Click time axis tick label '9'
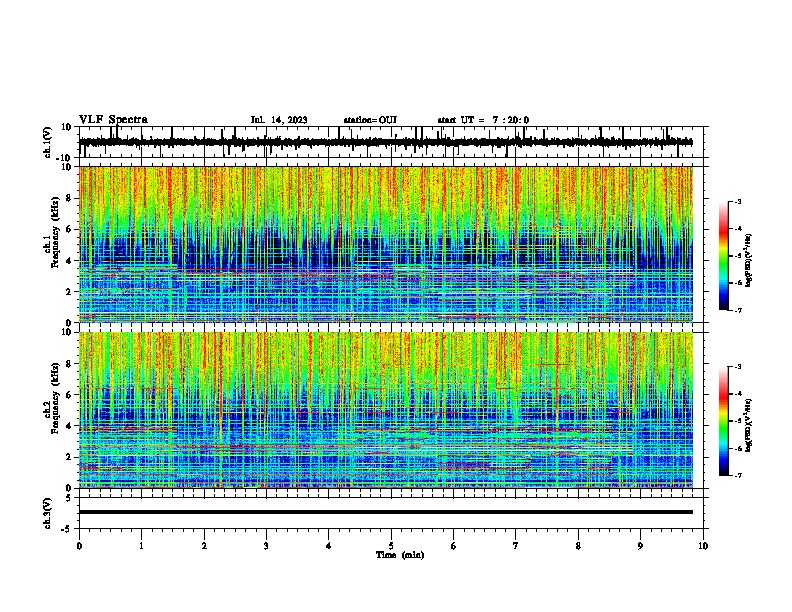The image size is (792, 612). click(640, 546)
